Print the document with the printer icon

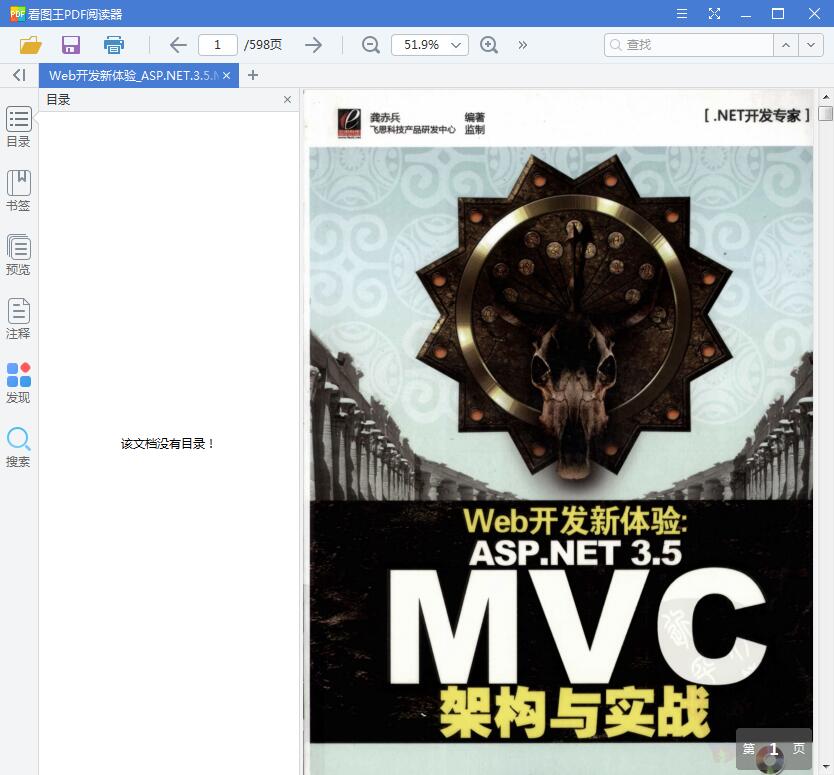coord(114,45)
